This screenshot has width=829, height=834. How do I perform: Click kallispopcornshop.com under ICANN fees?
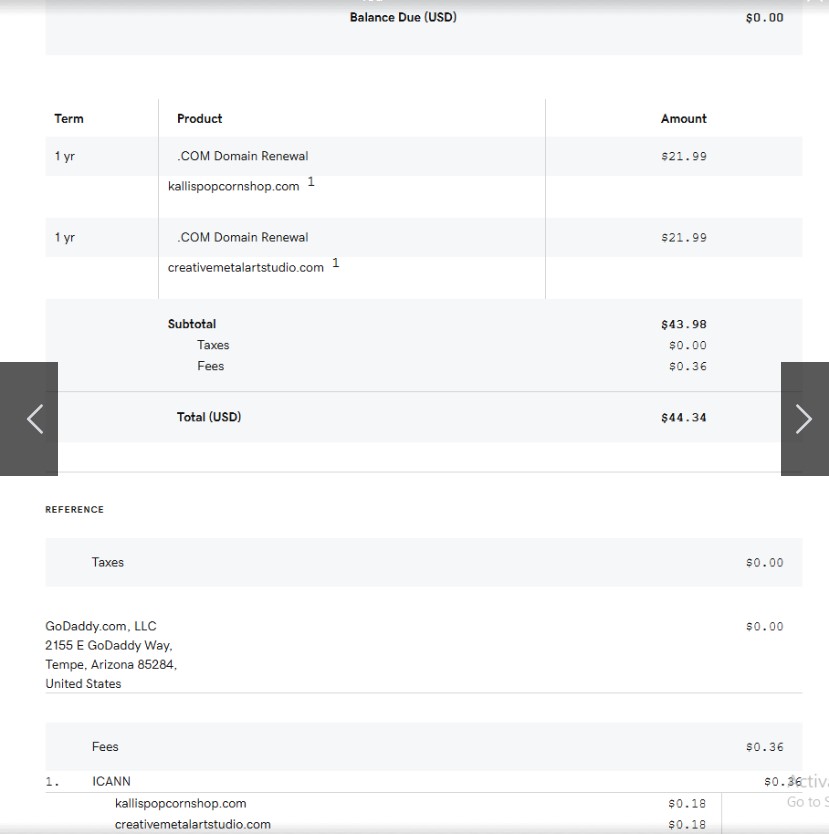point(180,804)
